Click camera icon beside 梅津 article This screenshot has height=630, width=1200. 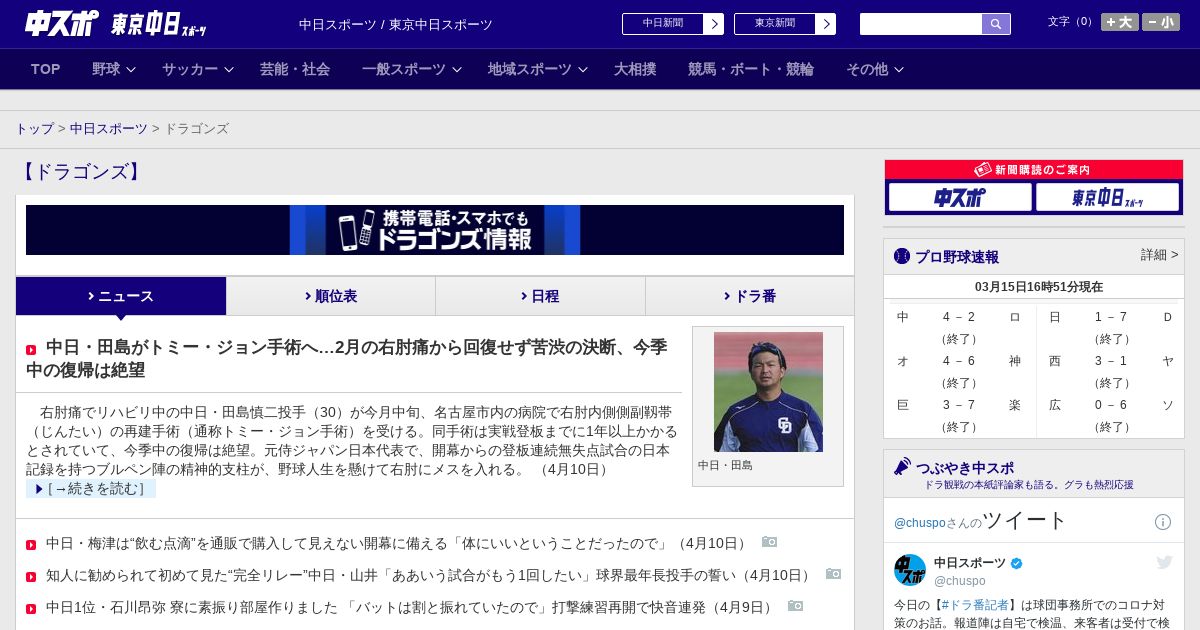click(x=769, y=542)
